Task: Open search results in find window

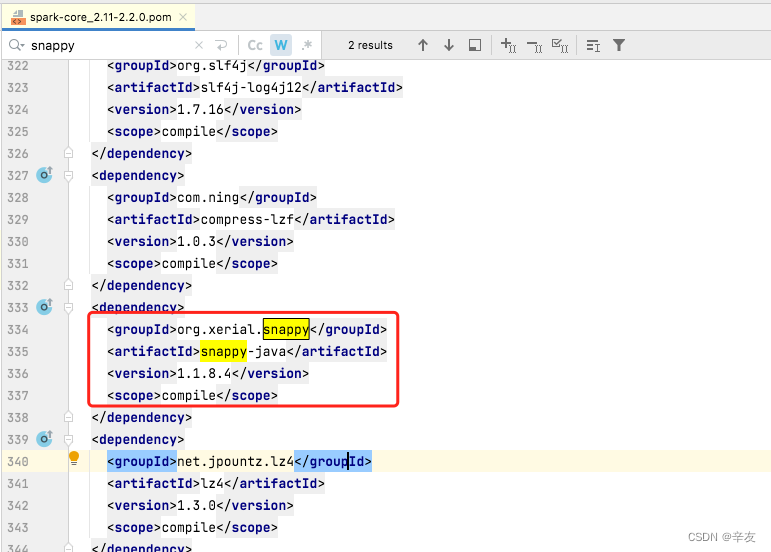Action: point(474,45)
